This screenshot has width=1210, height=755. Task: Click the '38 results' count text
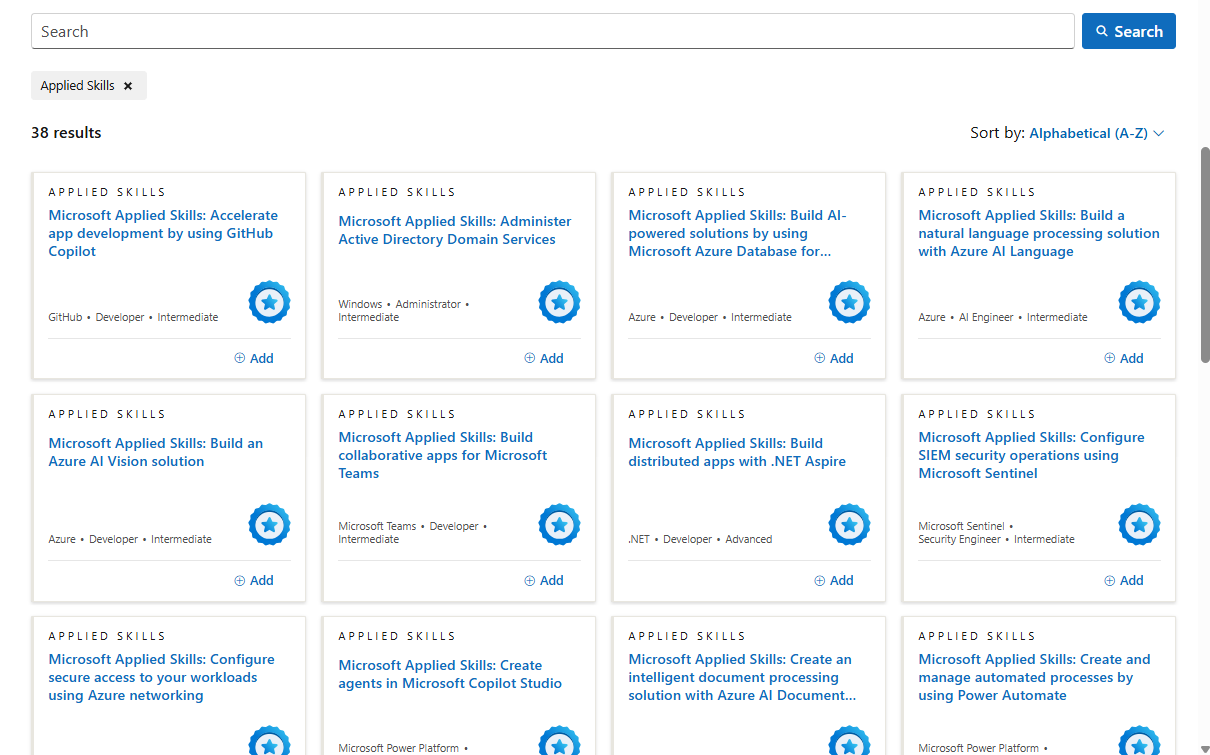(66, 133)
